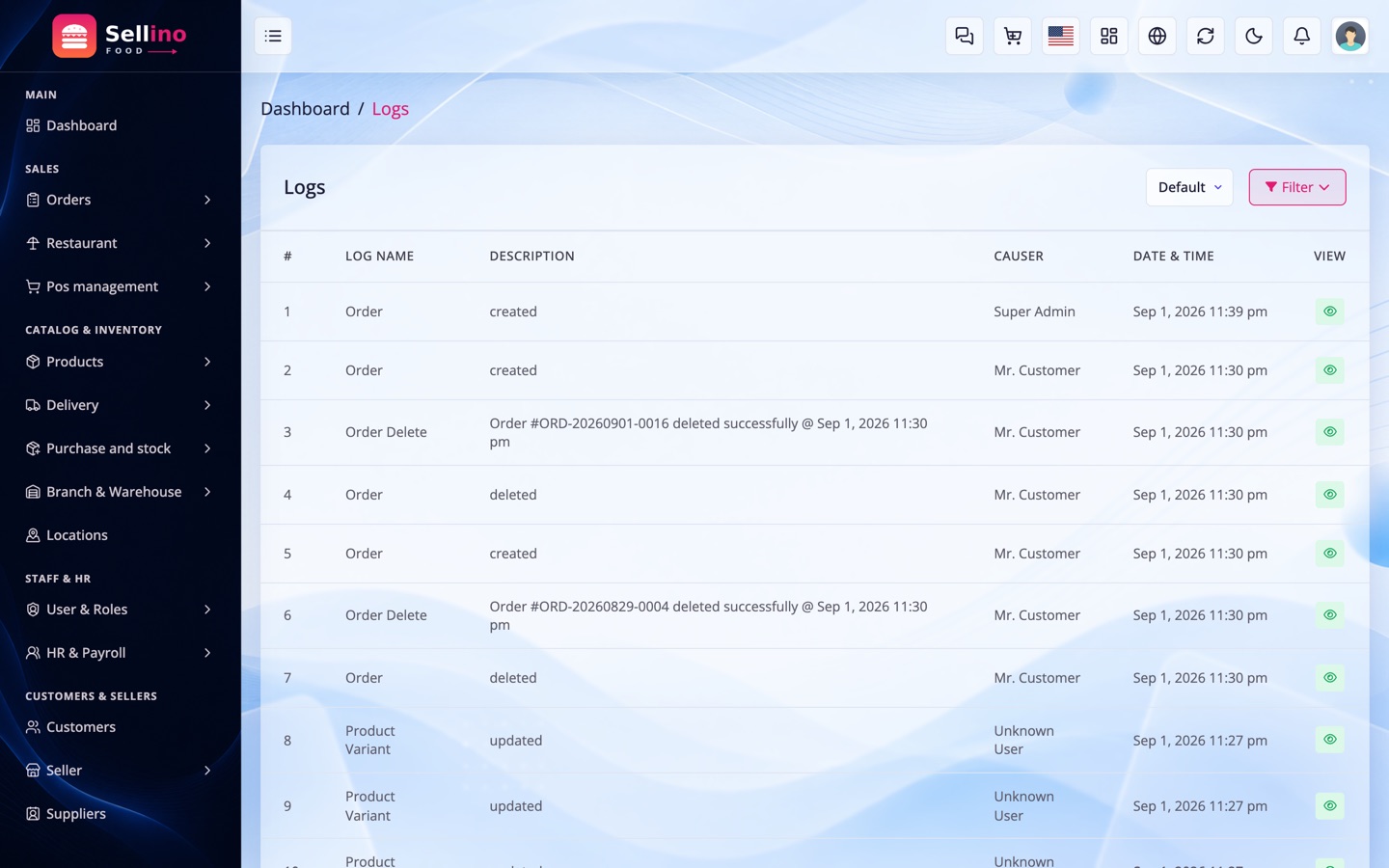
Task: Go to Dashboard breadcrumb link
Action: [305, 109]
